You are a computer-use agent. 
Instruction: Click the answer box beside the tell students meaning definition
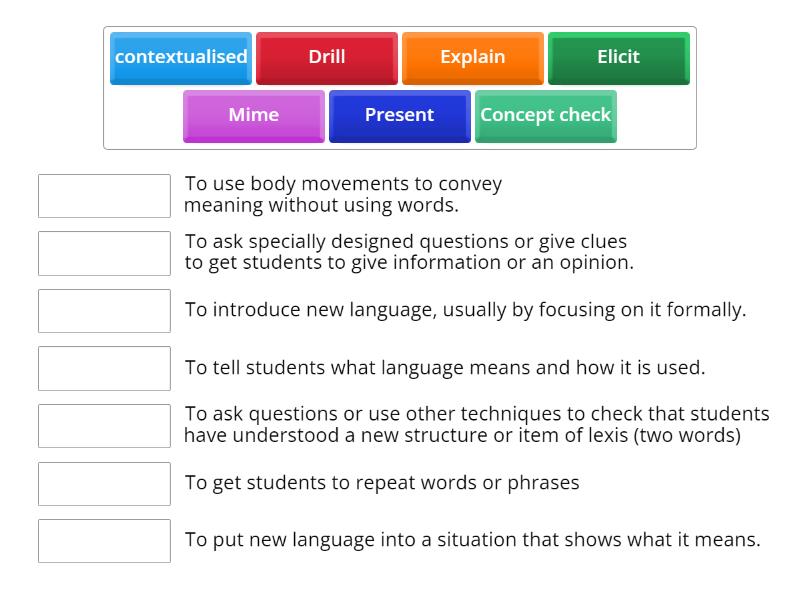[x=104, y=368]
